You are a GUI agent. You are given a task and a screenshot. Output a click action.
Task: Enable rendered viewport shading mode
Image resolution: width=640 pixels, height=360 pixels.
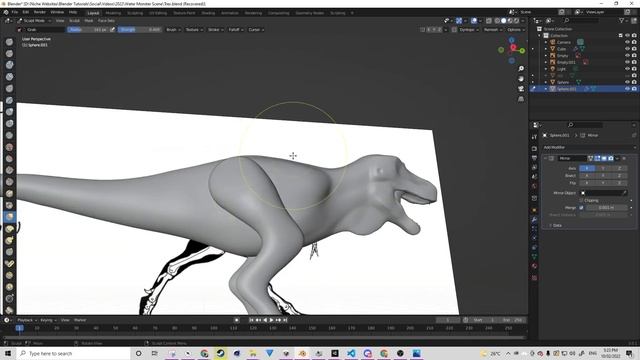coord(516,20)
